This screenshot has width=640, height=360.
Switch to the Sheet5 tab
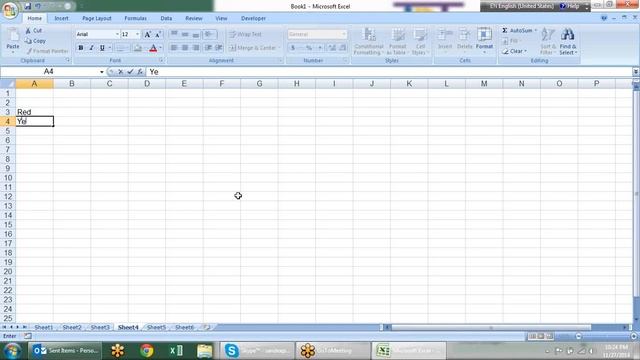click(156, 327)
